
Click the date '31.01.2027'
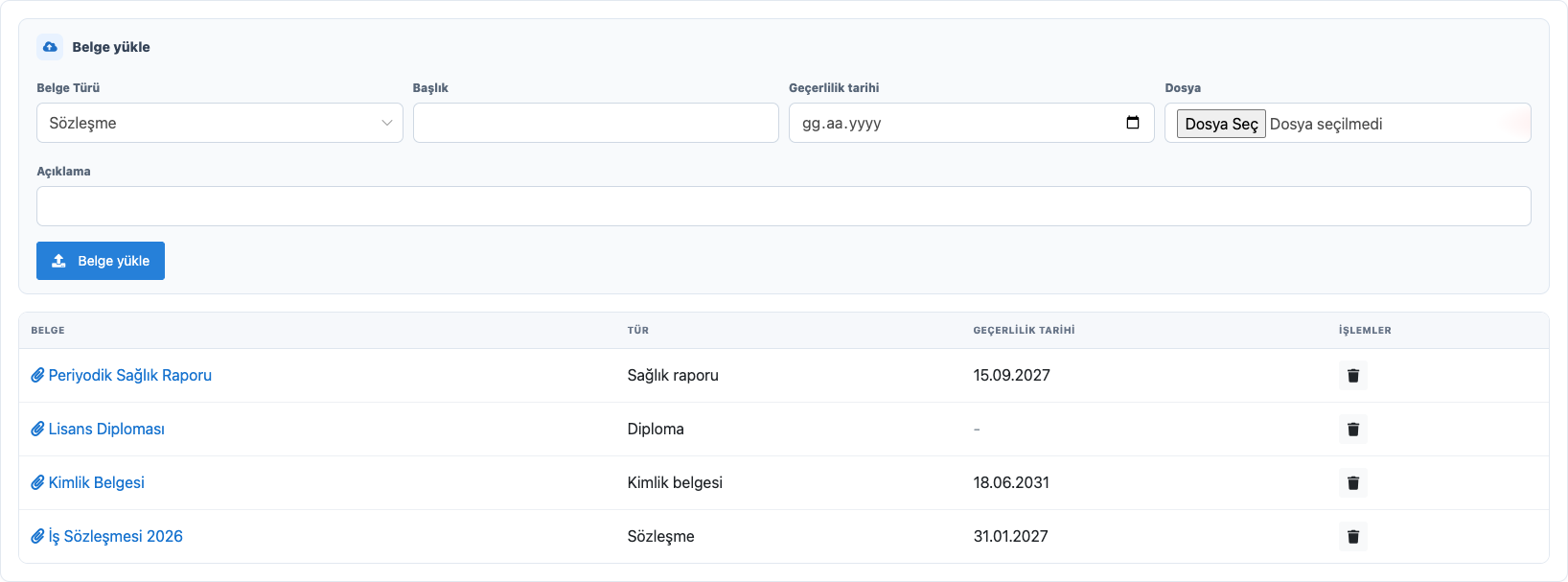(1010, 536)
